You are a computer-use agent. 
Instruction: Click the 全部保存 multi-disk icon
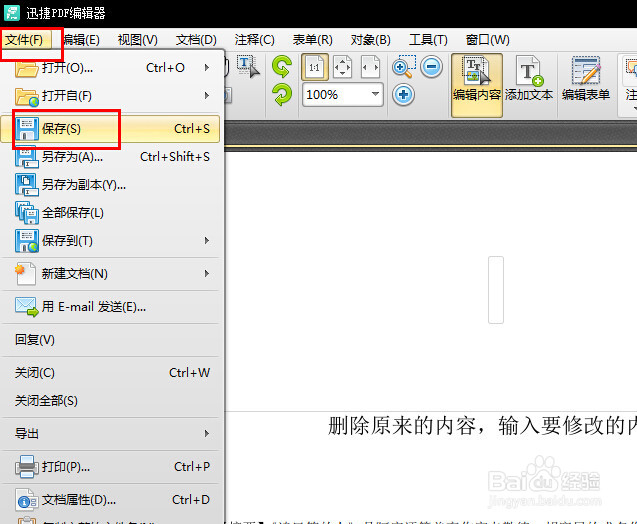27,213
